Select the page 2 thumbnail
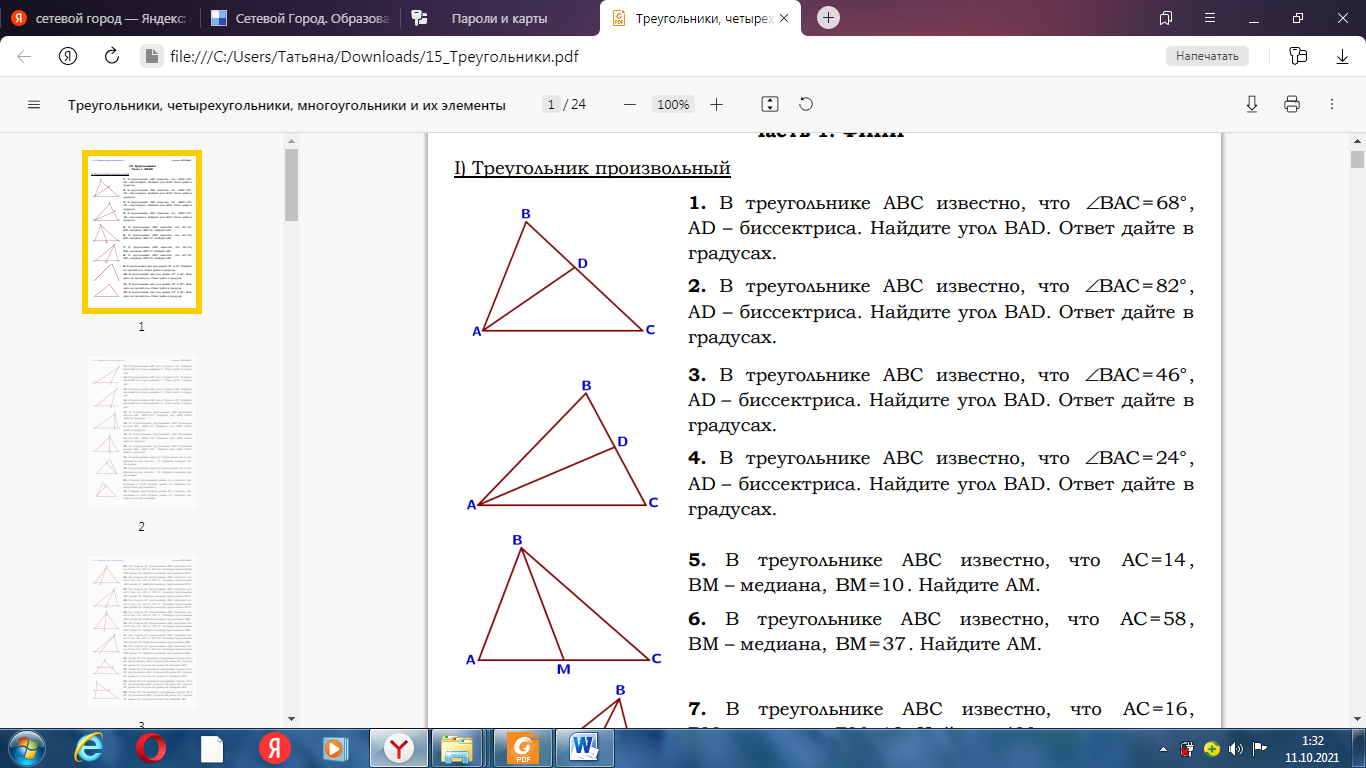The height and width of the screenshot is (768, 1366). 142,433
